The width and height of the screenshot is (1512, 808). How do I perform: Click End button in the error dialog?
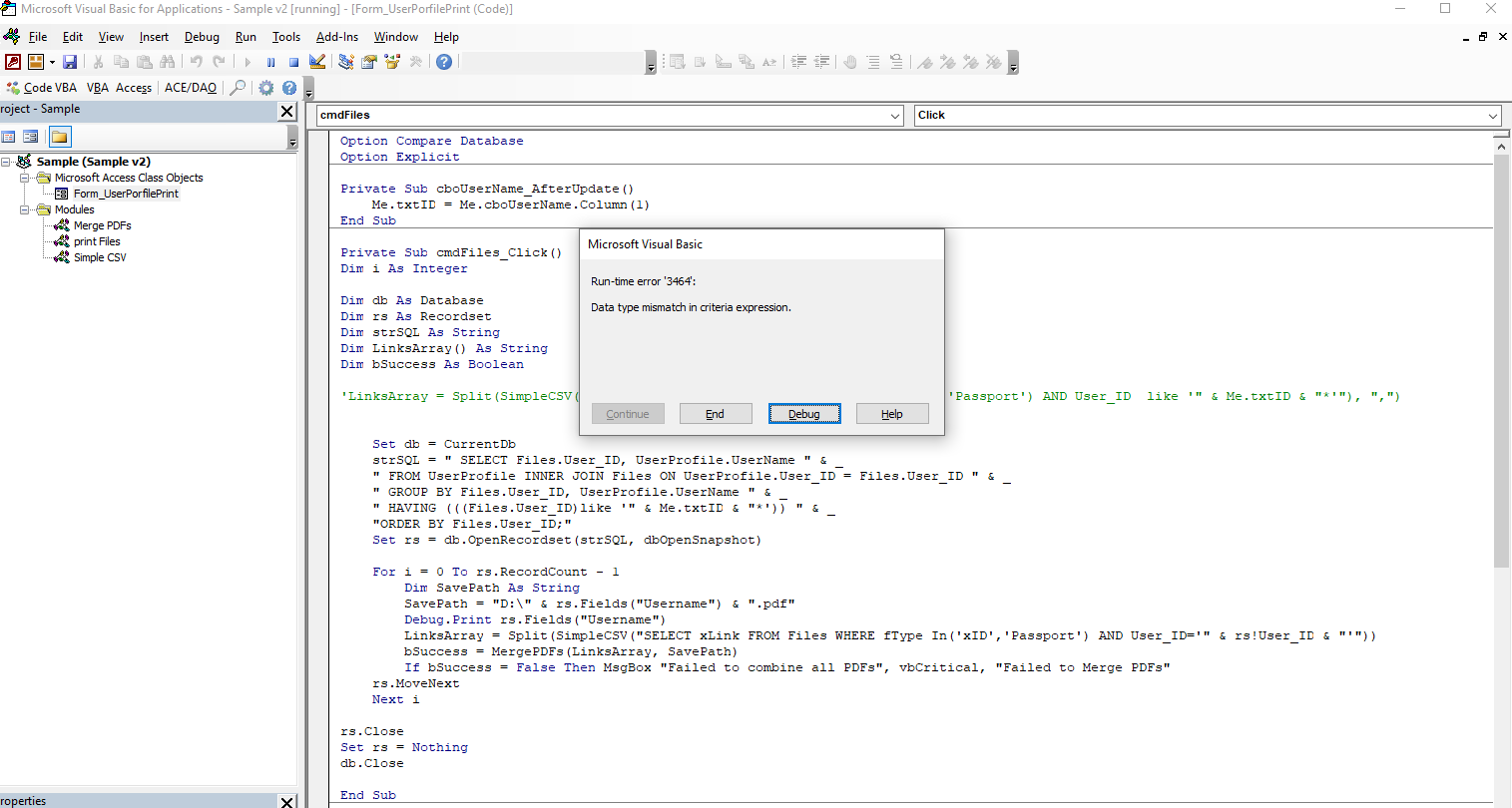click(715, 414)
